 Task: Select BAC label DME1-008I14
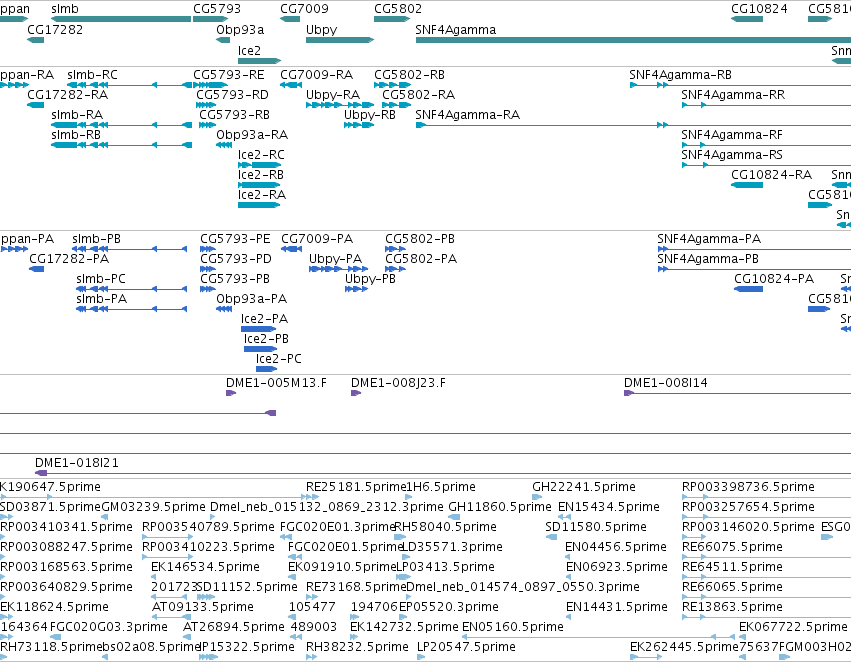point(665,383)
